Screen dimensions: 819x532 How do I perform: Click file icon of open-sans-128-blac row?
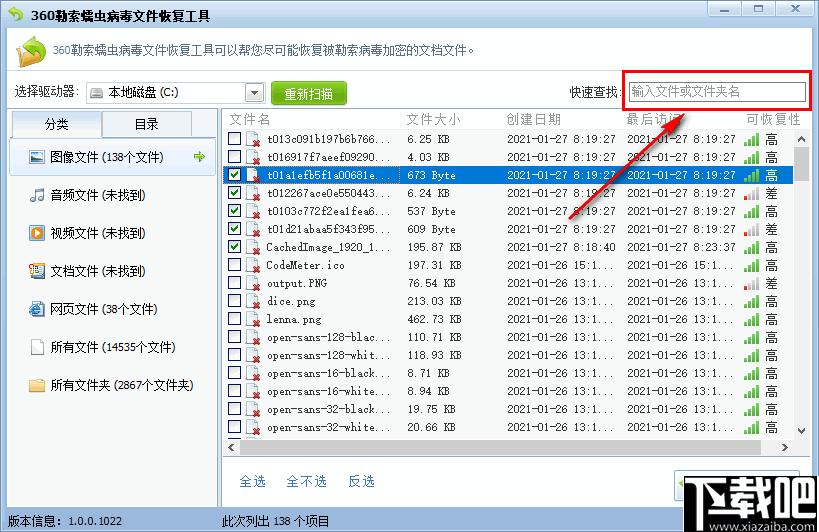pyautogui.click(x=253, y=337)
